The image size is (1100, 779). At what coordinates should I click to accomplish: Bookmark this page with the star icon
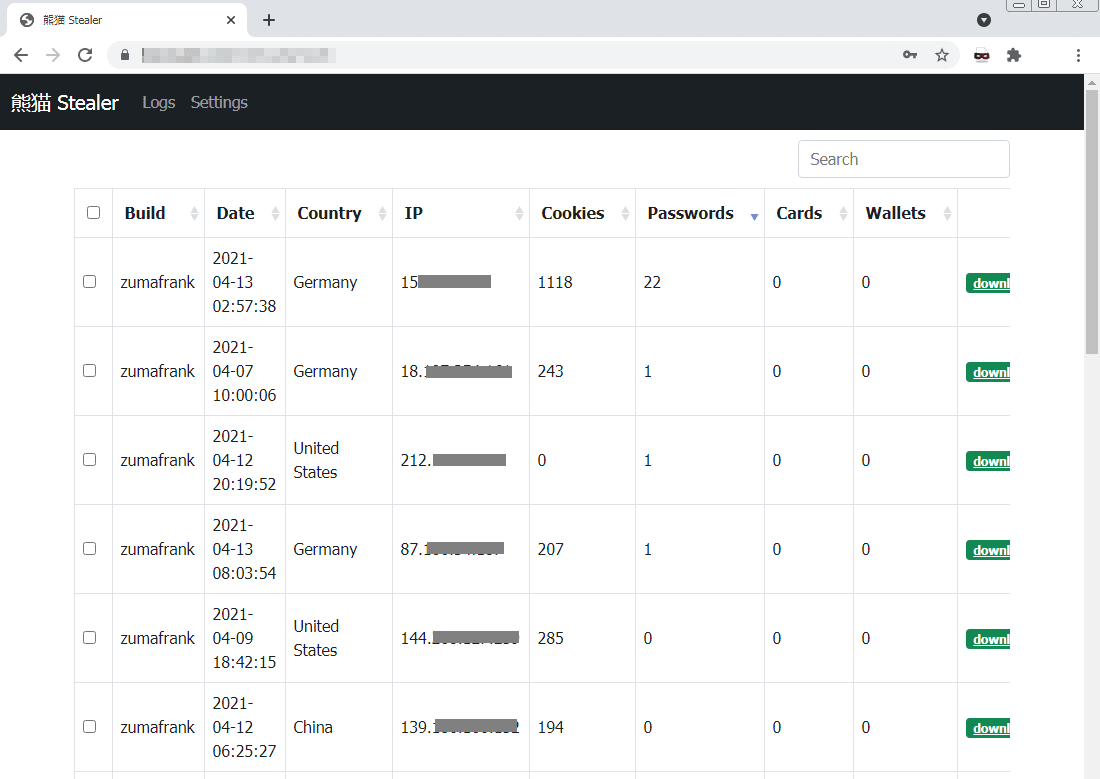(x=942, y=55)
